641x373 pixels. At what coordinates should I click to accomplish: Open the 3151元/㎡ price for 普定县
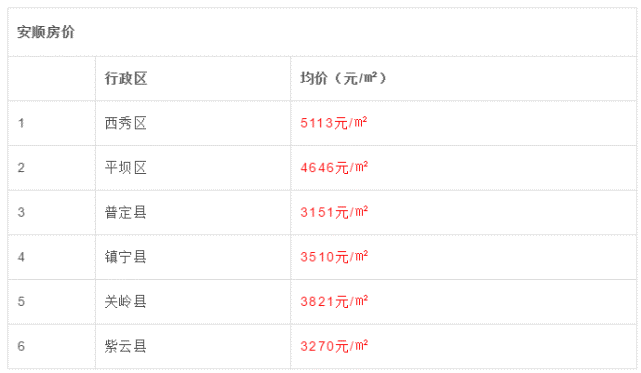coord(334,212)
